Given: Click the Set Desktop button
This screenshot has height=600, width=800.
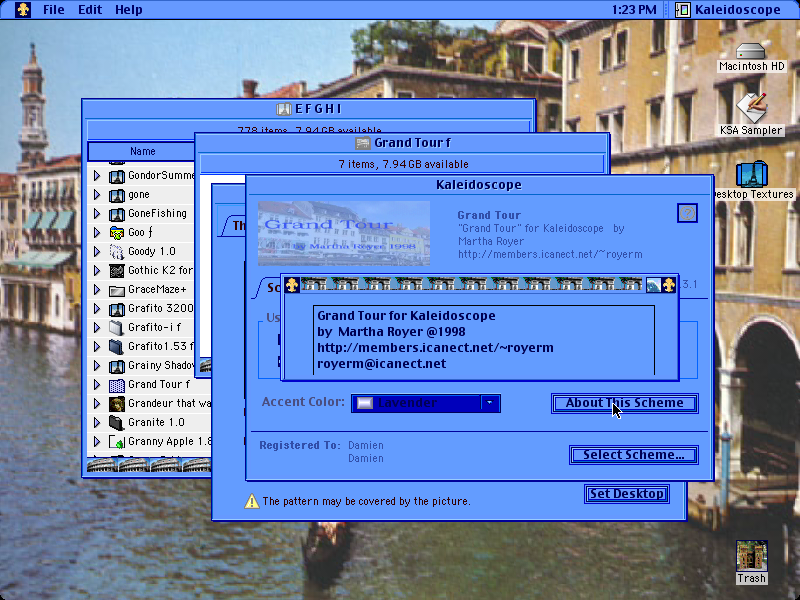Looking at the screenshot, I should (627, 494).
